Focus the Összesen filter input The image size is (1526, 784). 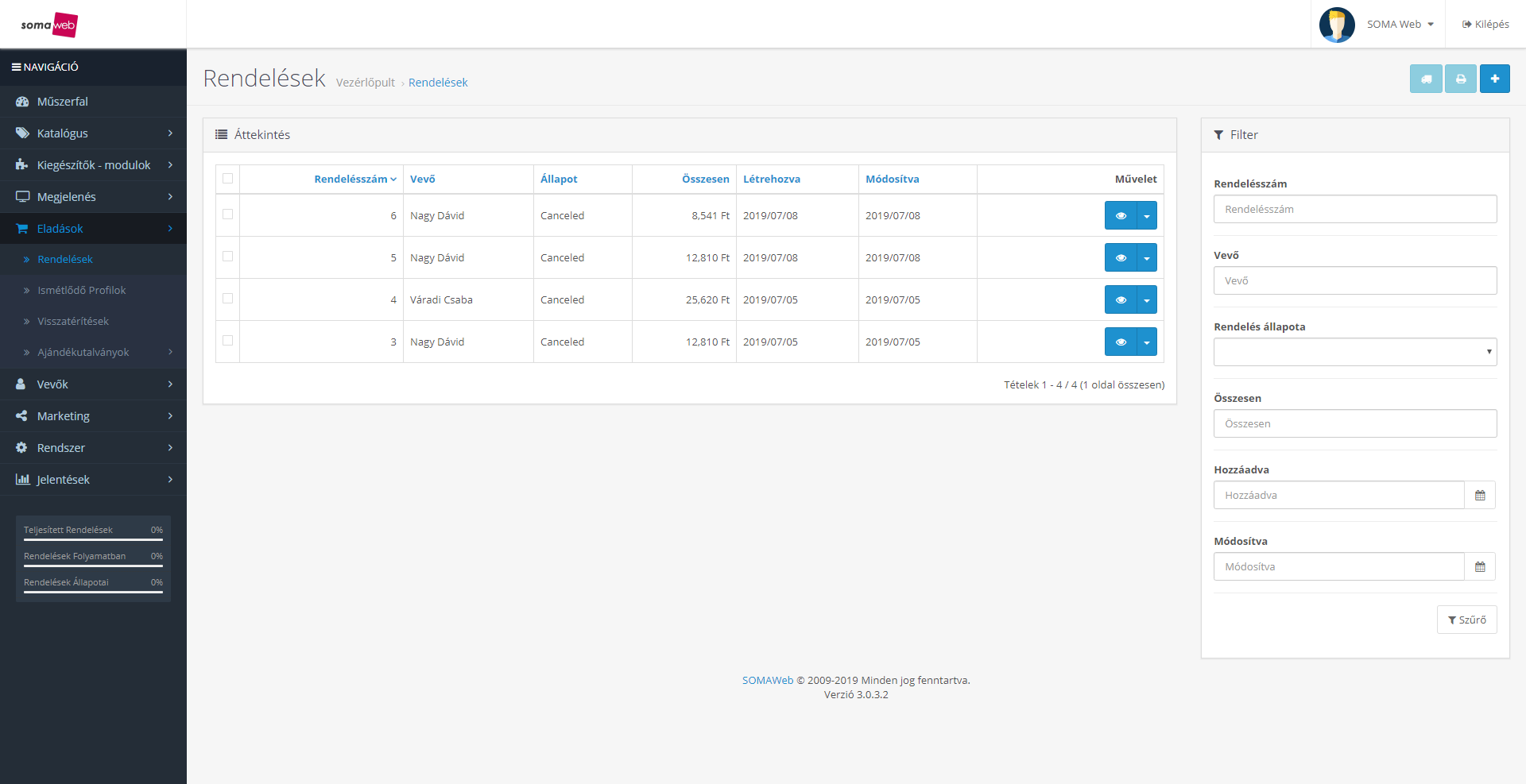(x=1355, y=423)
